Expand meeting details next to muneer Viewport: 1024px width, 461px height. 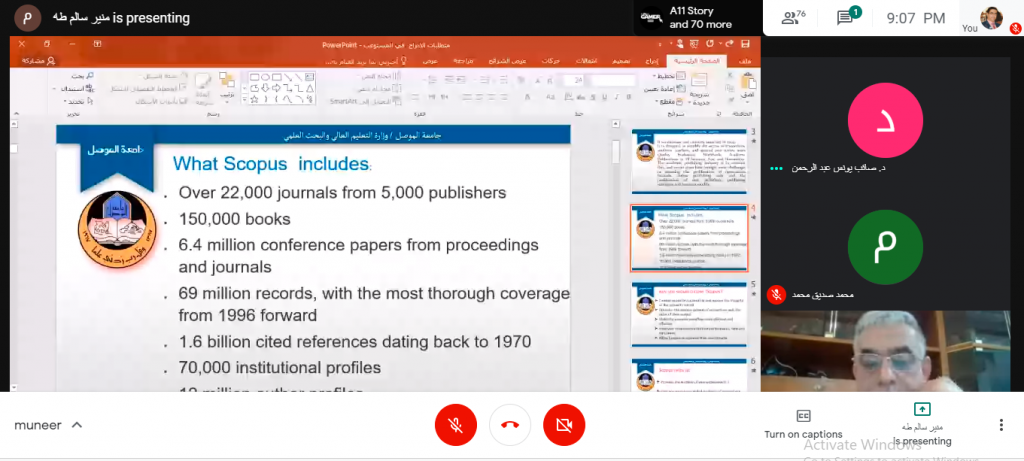(x=77, y=425)
